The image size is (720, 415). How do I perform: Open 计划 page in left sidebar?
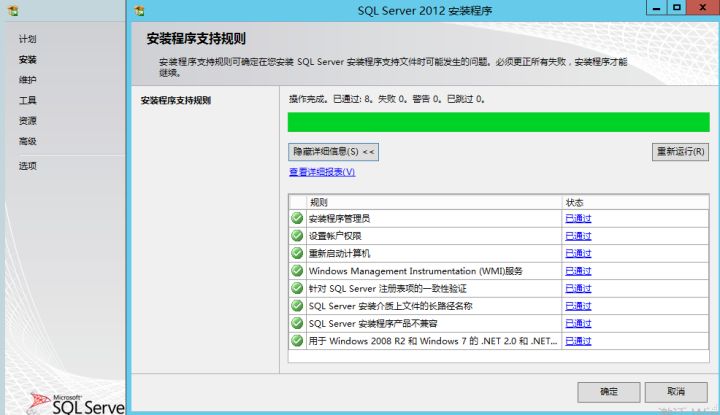click(x=28, y=39)
